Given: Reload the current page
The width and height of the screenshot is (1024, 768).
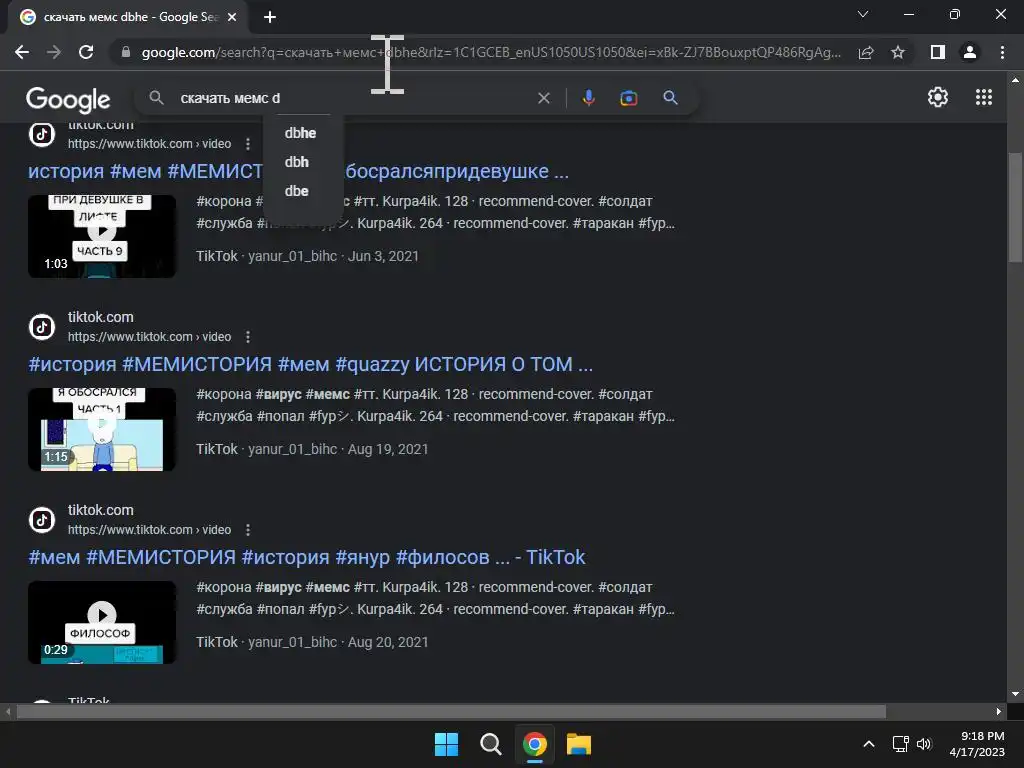Looking at the screenshot, I should (86, 52).
